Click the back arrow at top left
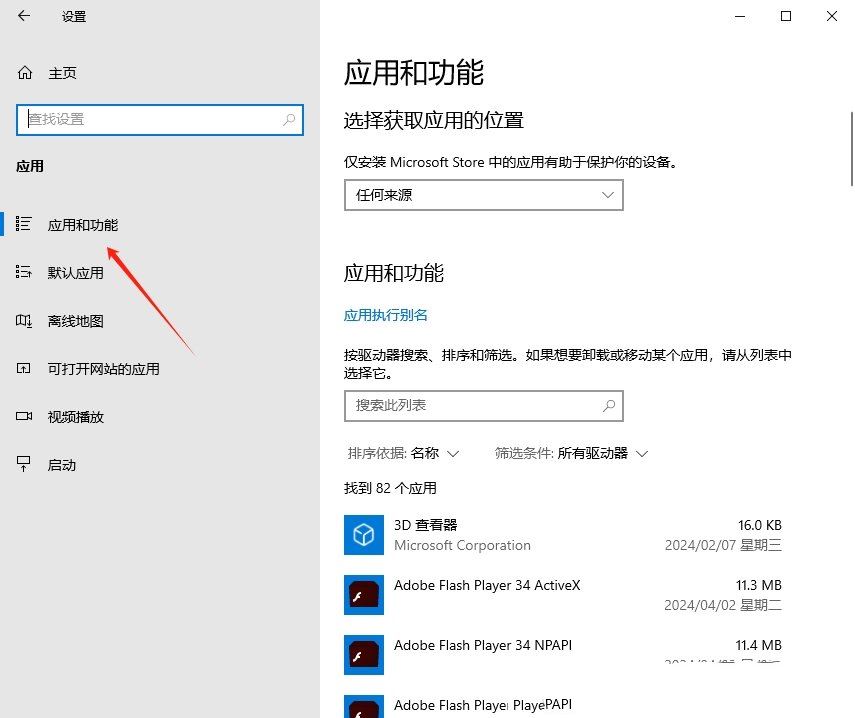This screenshot has height=718, width=855. coord(23,16)
